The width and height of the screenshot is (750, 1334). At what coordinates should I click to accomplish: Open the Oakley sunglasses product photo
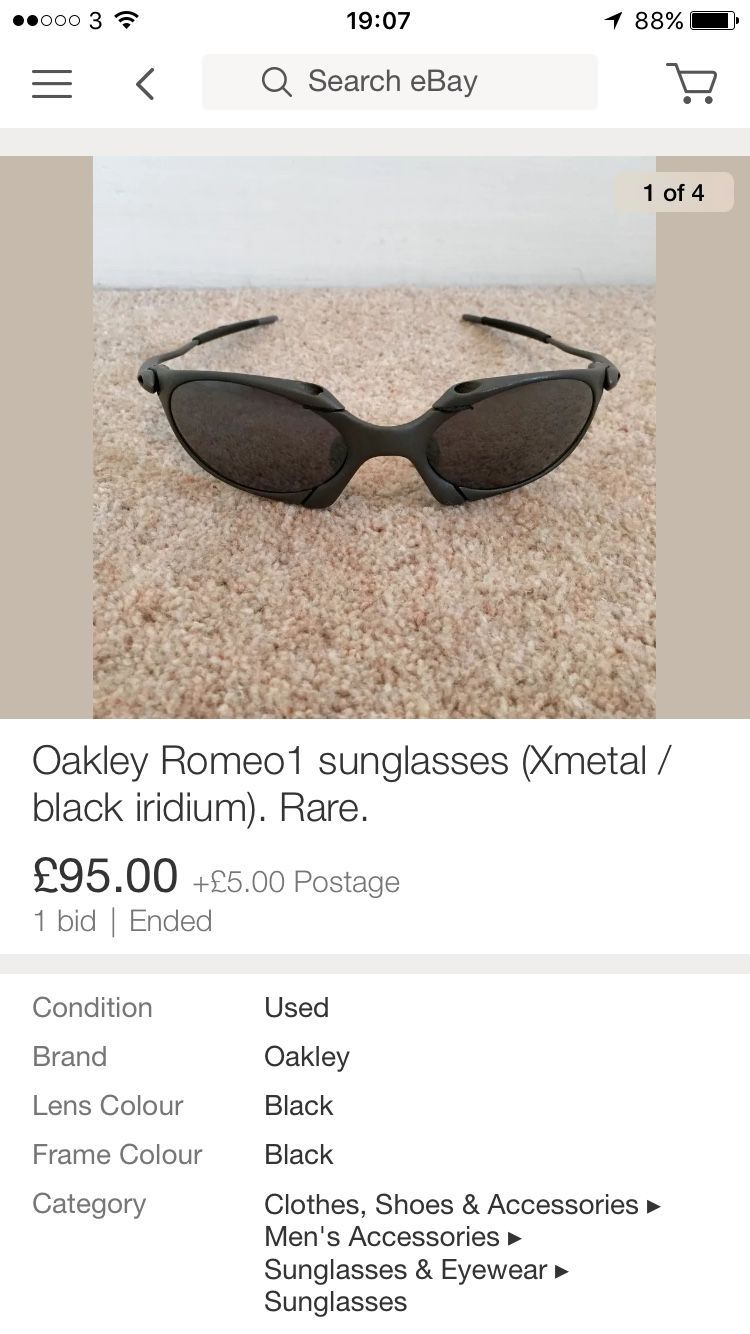coord(374,437)
